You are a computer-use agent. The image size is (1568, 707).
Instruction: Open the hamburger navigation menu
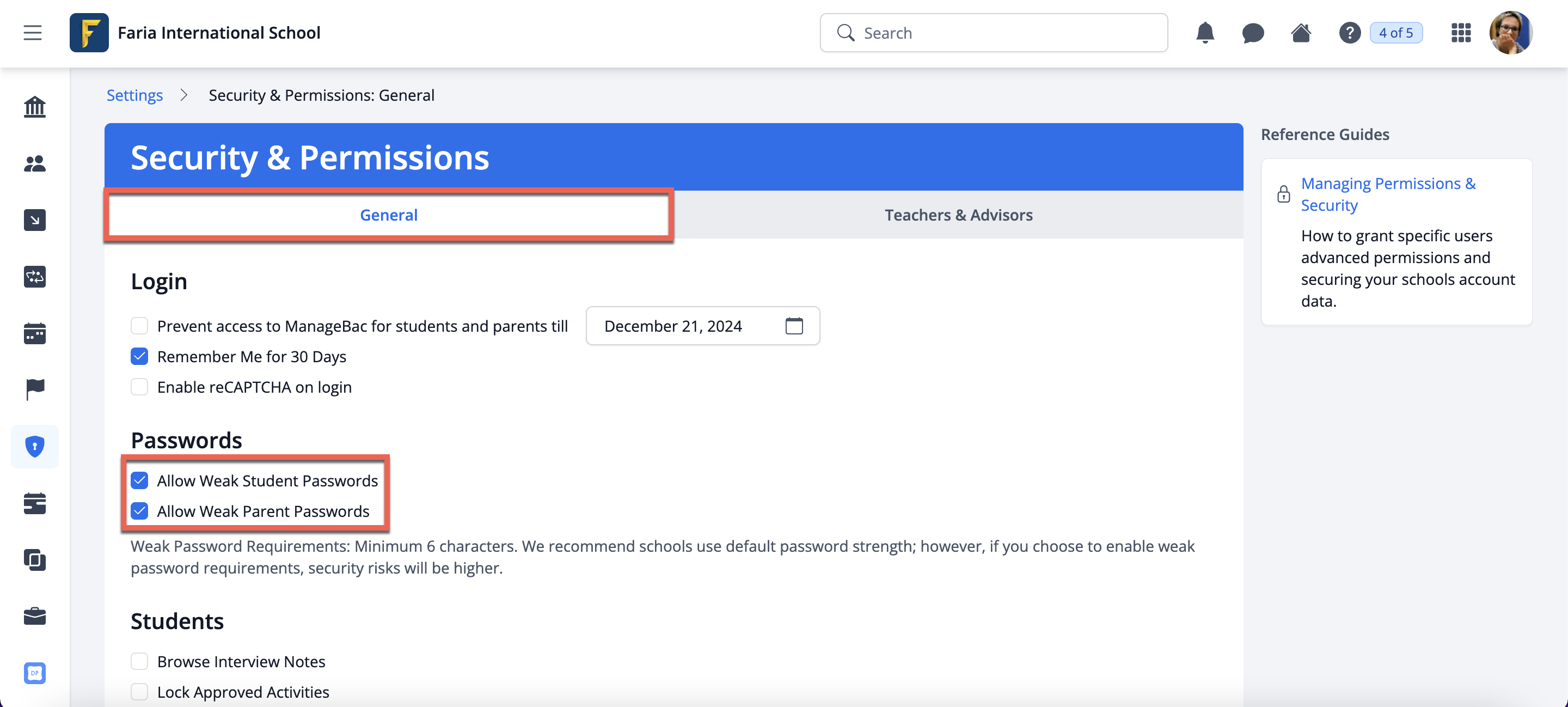(33, 33)
